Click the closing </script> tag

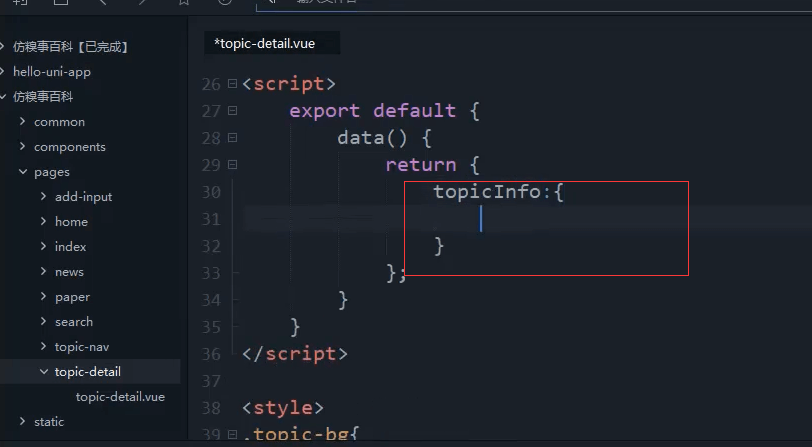295,354
